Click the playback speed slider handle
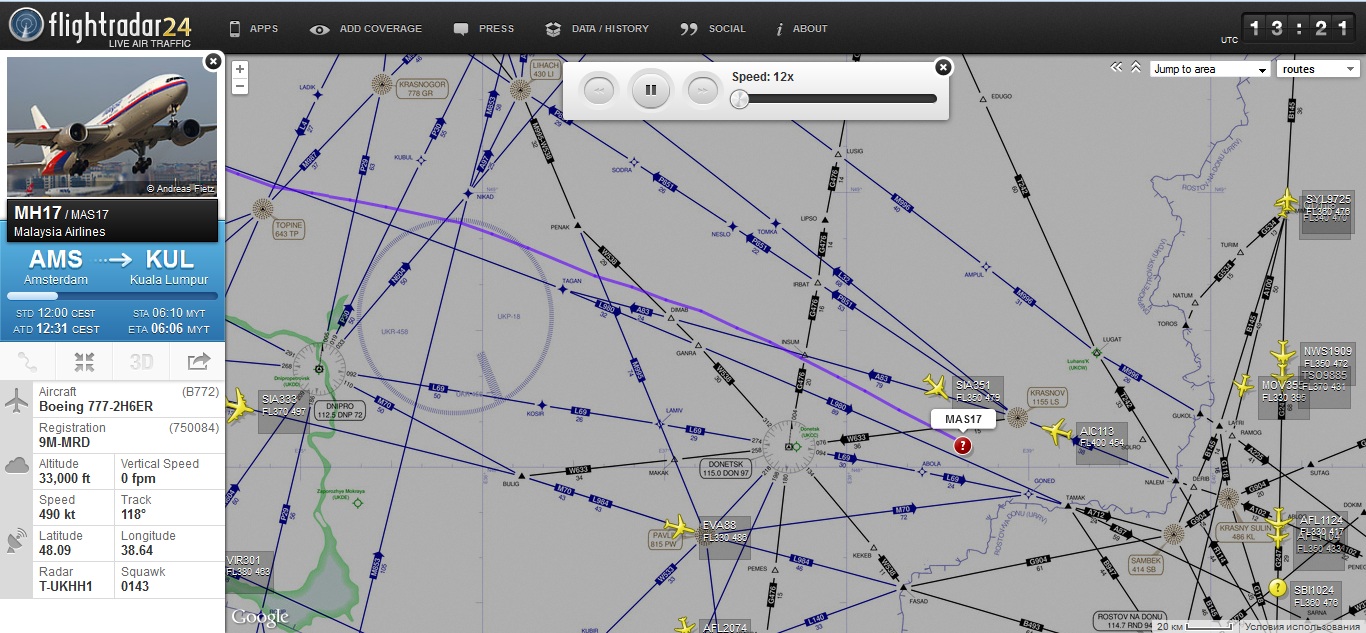Viewport: 1366px width, 633px height. coord(740,99)
